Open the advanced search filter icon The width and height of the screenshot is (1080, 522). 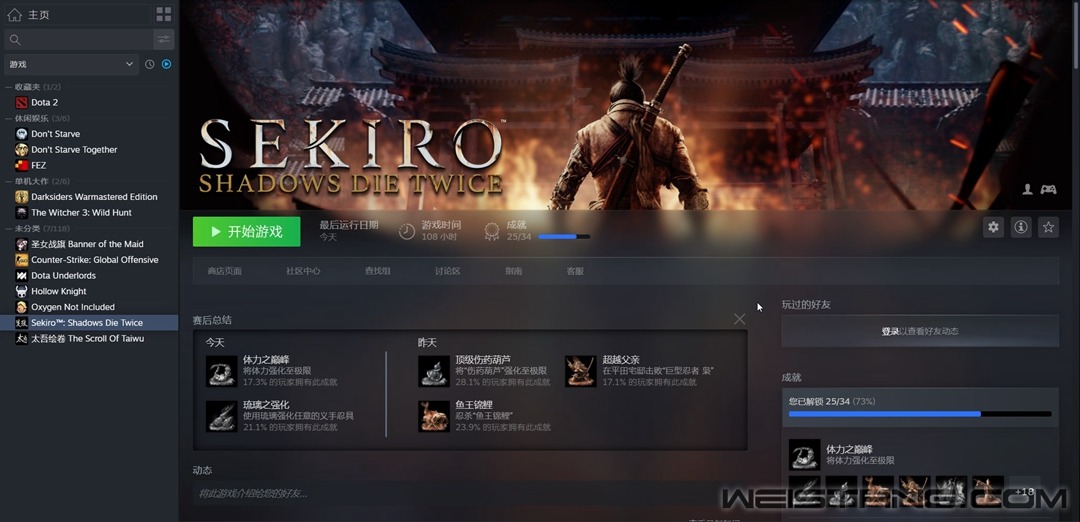click(x=163, y=39)
